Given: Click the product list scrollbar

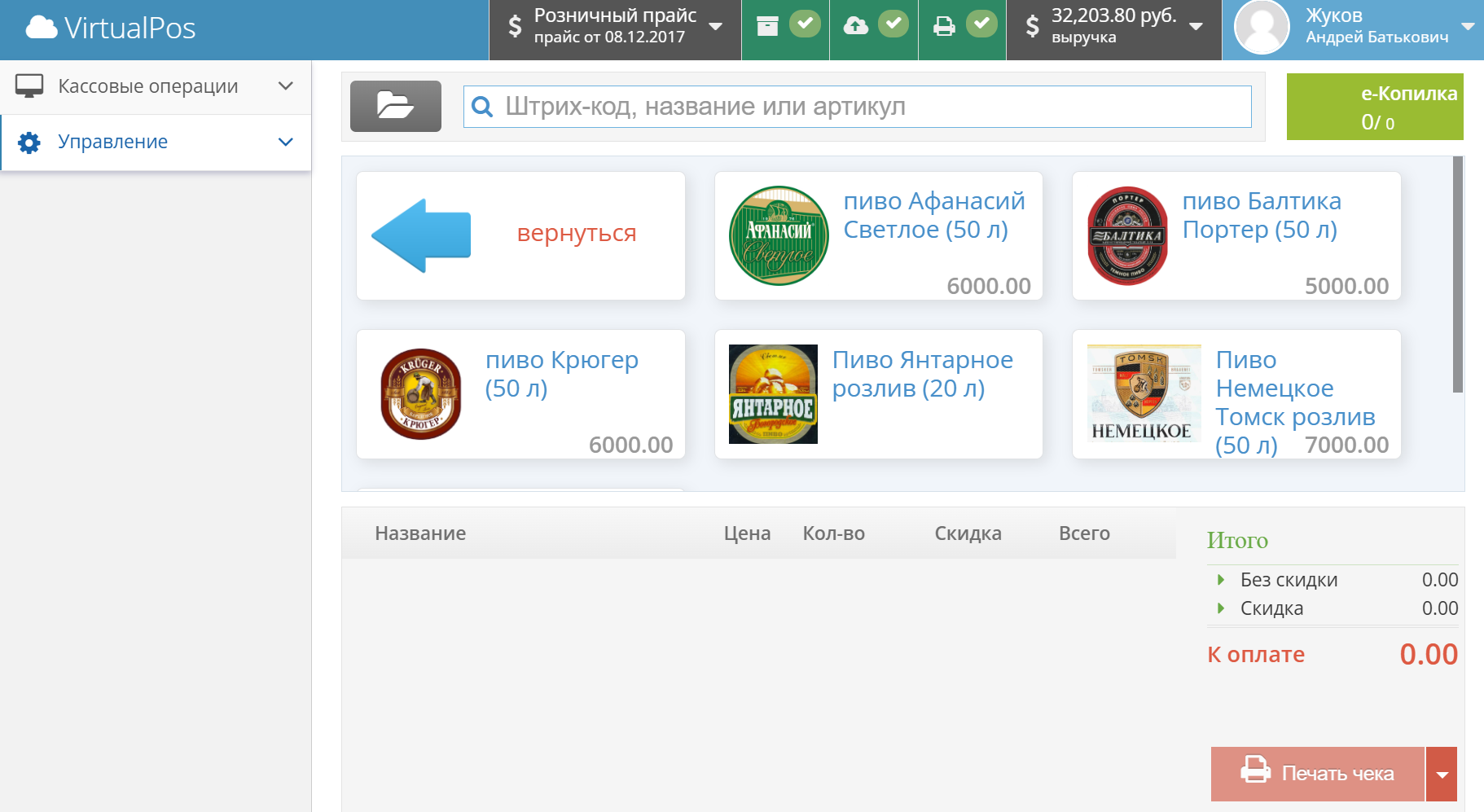Looking at the screenshot, I should pos(1457,274).
